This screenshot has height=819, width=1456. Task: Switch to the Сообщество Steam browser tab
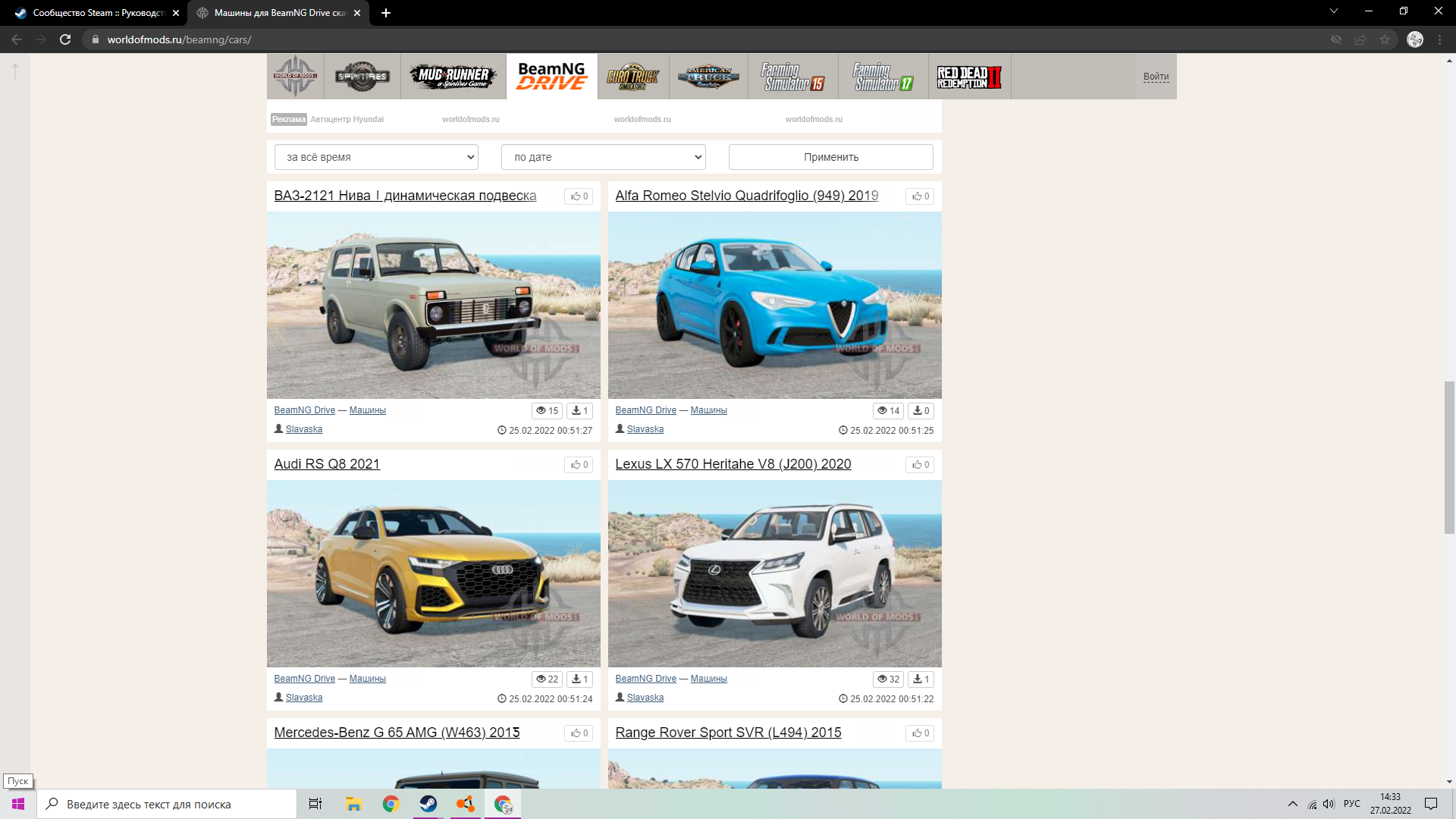click(95, 13)
